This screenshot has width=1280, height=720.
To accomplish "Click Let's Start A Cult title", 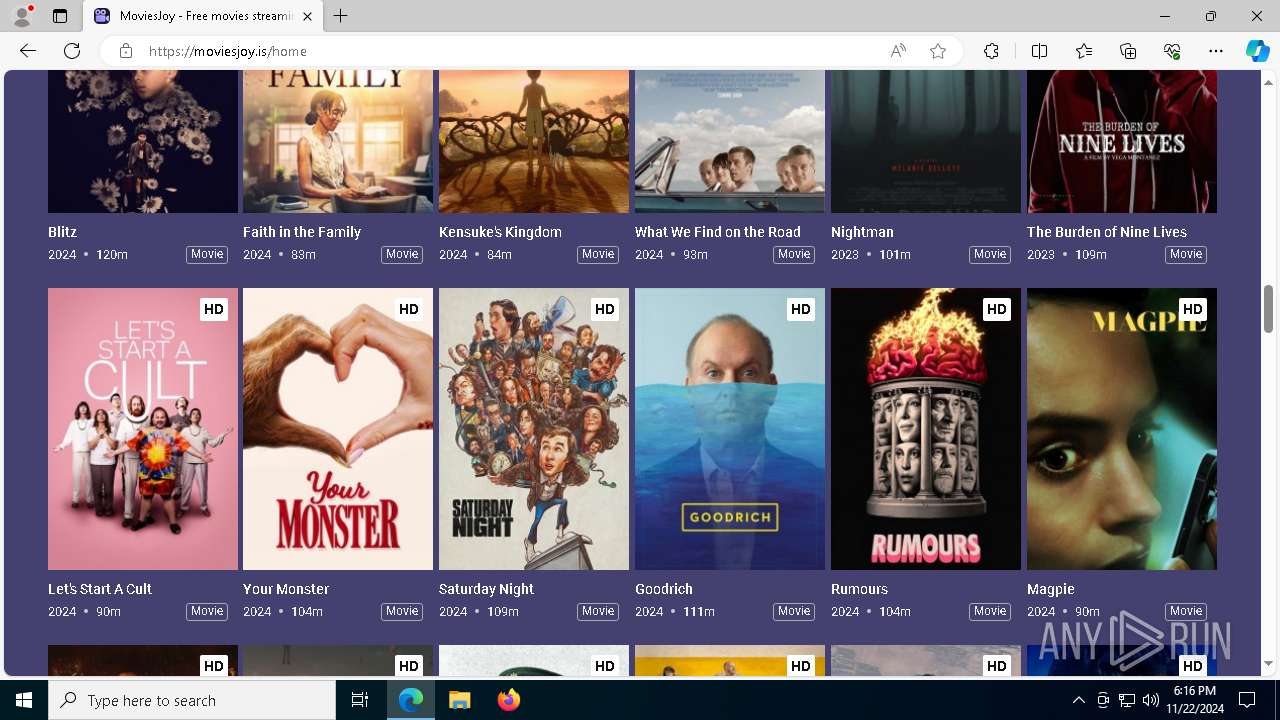I will tap(100, 589).
